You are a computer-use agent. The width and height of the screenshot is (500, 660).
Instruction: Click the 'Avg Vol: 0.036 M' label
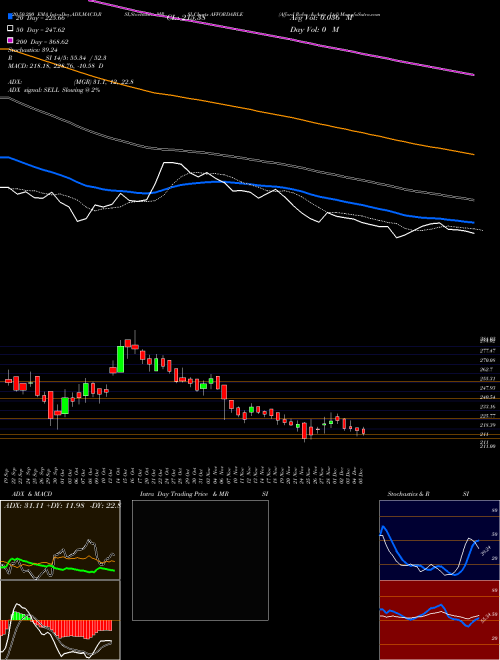(x=322, y=18)
